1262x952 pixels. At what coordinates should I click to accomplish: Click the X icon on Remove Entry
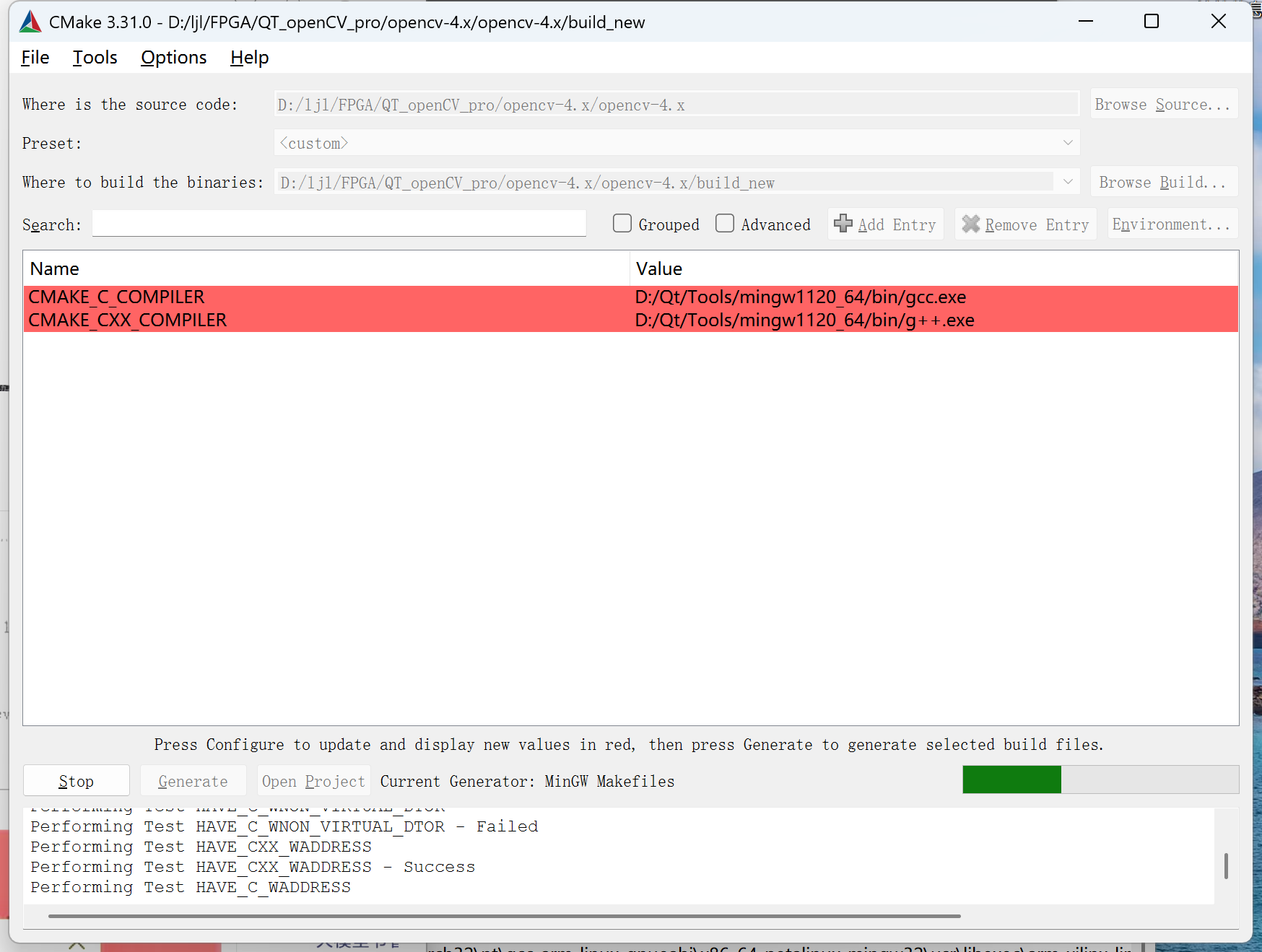pos(971,224)
